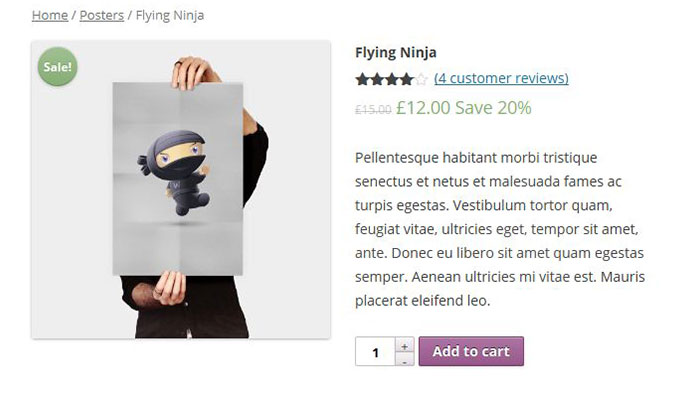
Task: Click the Flying Ninja product title
Action: pyautogui.click(x=396, y=52)
